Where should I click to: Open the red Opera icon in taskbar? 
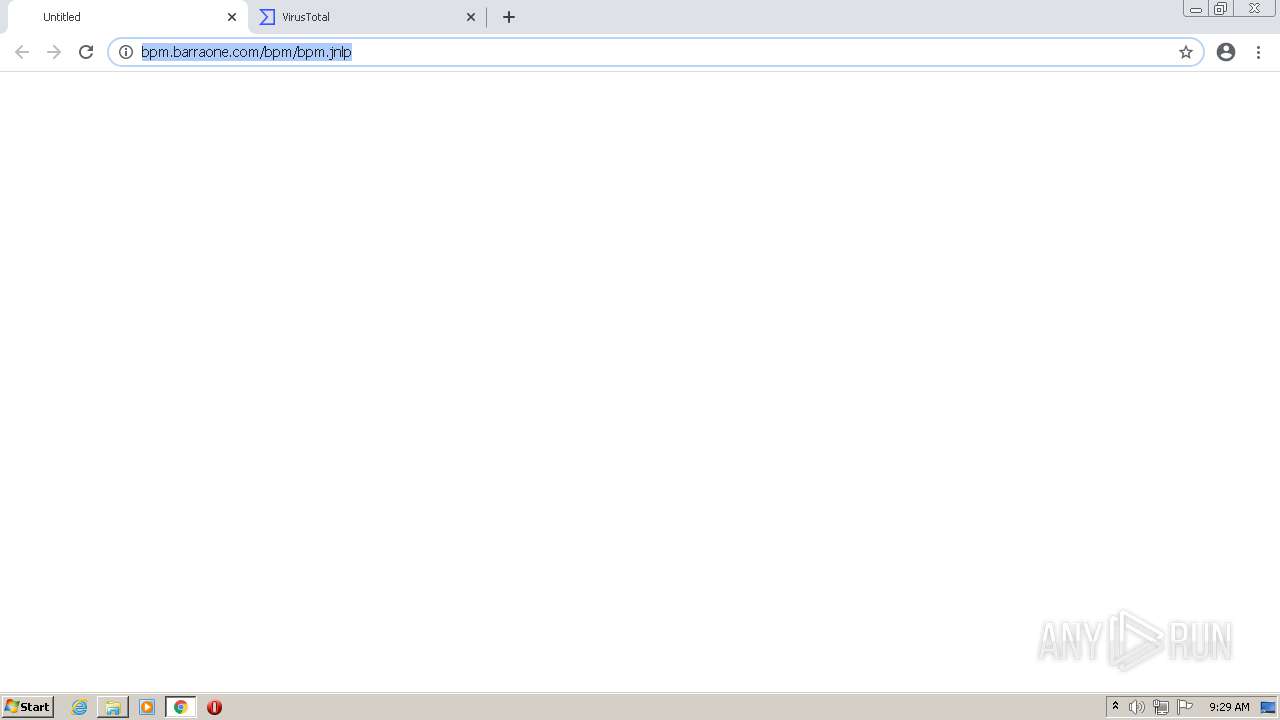click(214, 707)
